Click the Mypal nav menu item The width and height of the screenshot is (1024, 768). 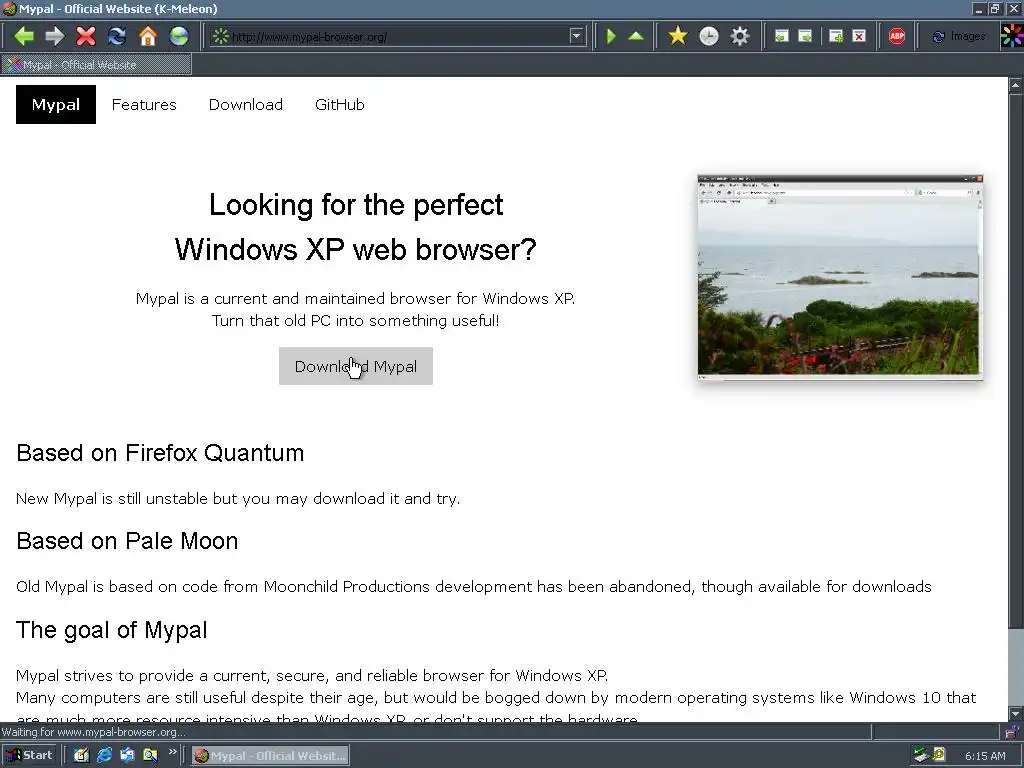click(x=56, y=104)
